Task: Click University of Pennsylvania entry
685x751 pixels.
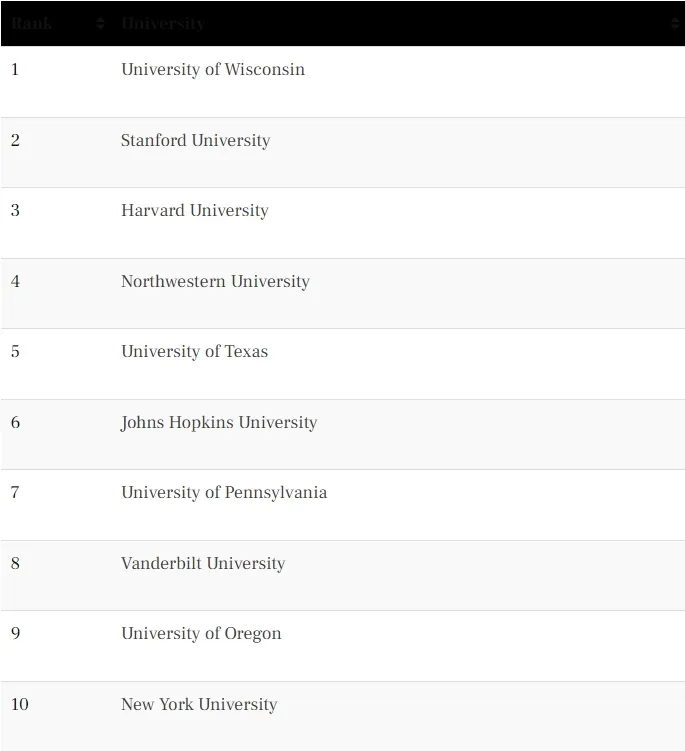Action: point(224,492)
